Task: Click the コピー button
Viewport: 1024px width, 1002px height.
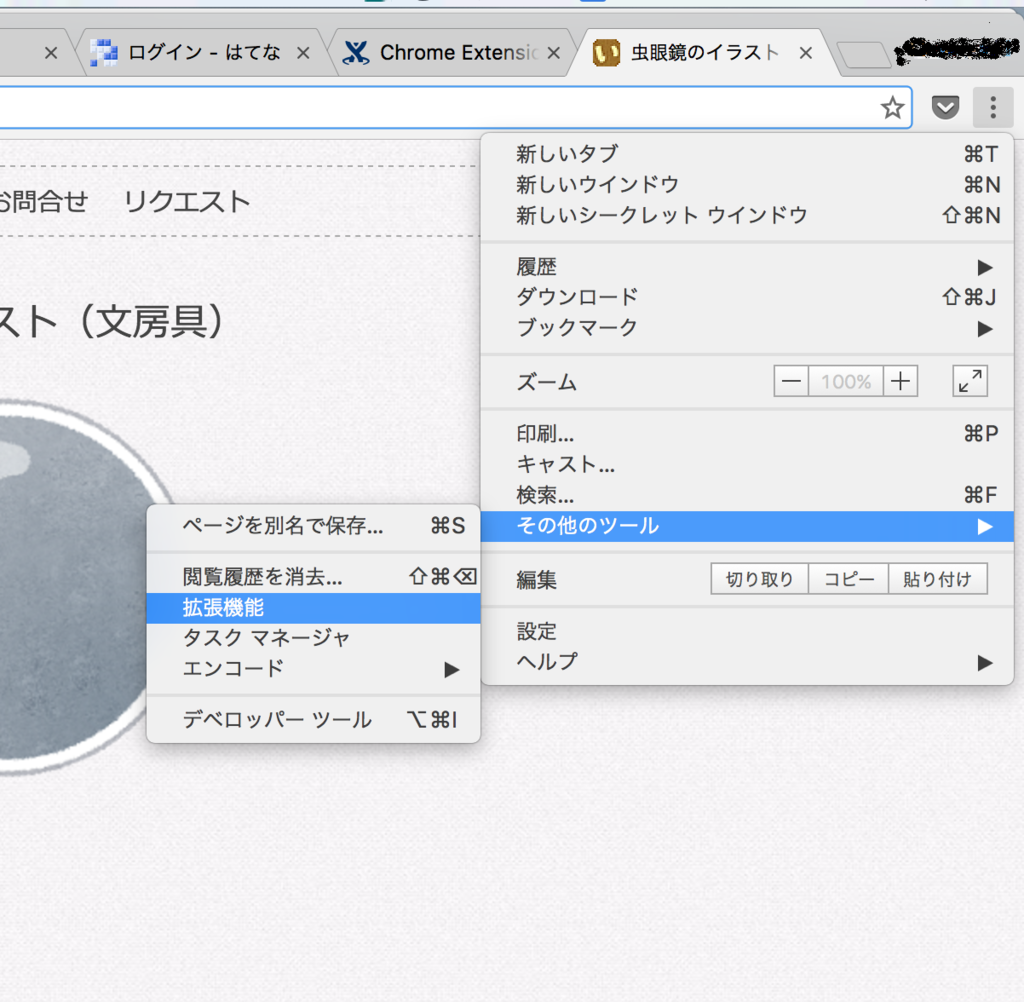Action: click(x=848, y=579)
